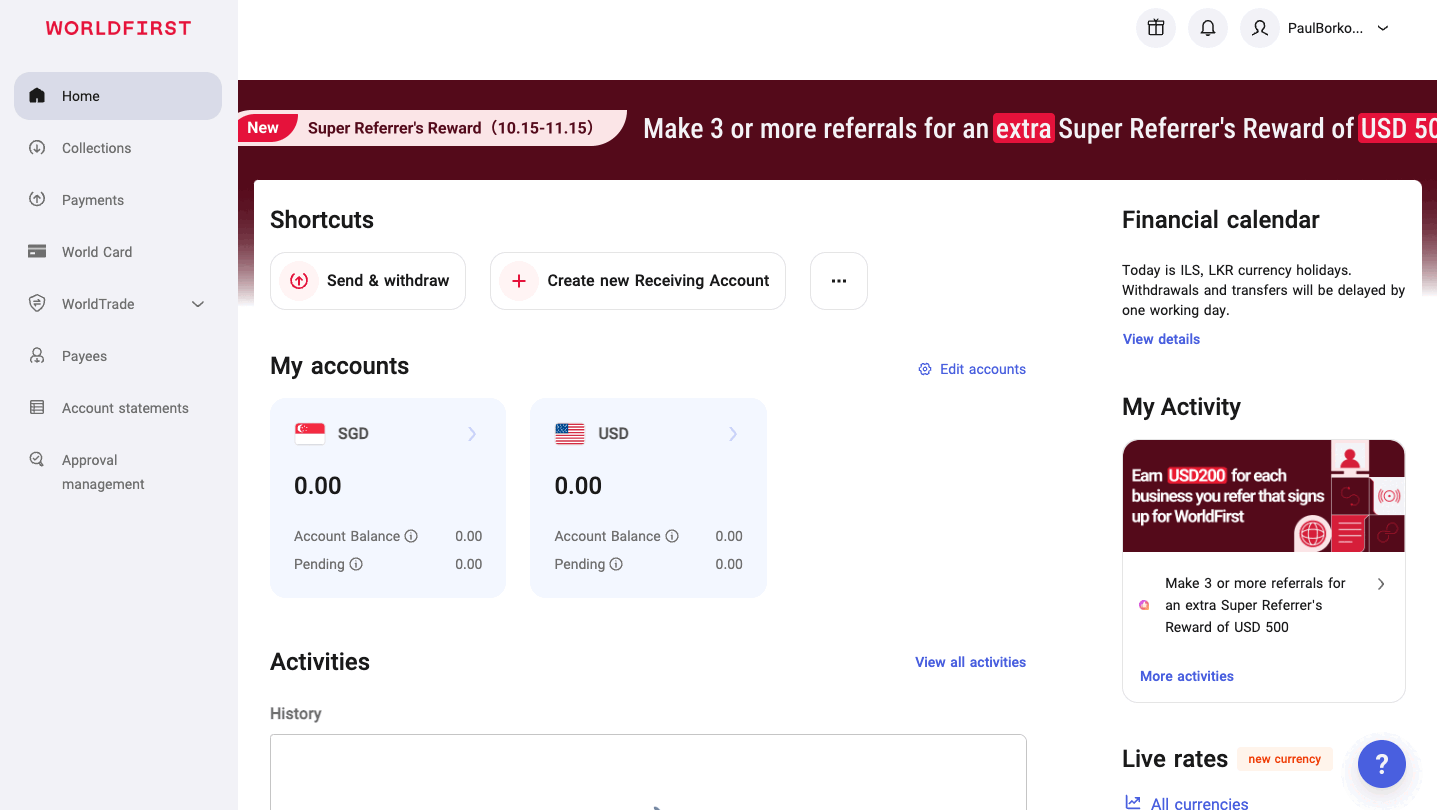Click the Send & withdraw shortcut
The width and height of the screenshot is (1437, 810).
(368, 281)
